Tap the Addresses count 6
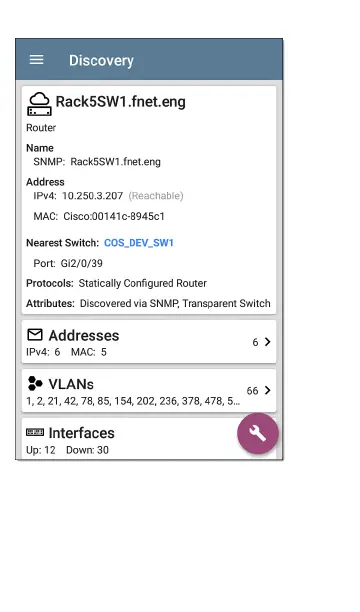Screen dimensions: 360x612 tap(255, 342)
